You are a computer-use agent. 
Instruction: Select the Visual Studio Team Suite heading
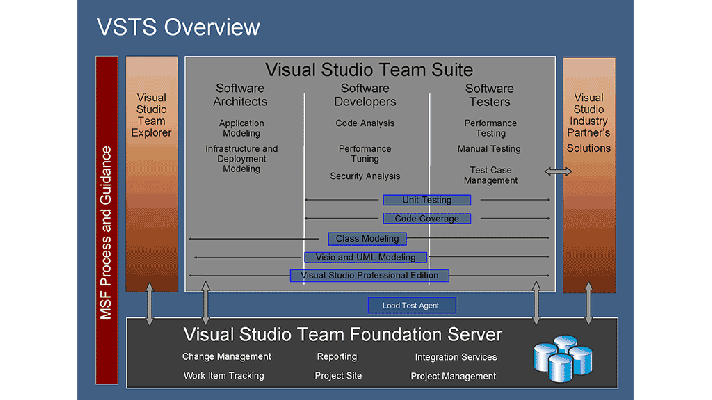pyautogui.click(x=369, y=70)
